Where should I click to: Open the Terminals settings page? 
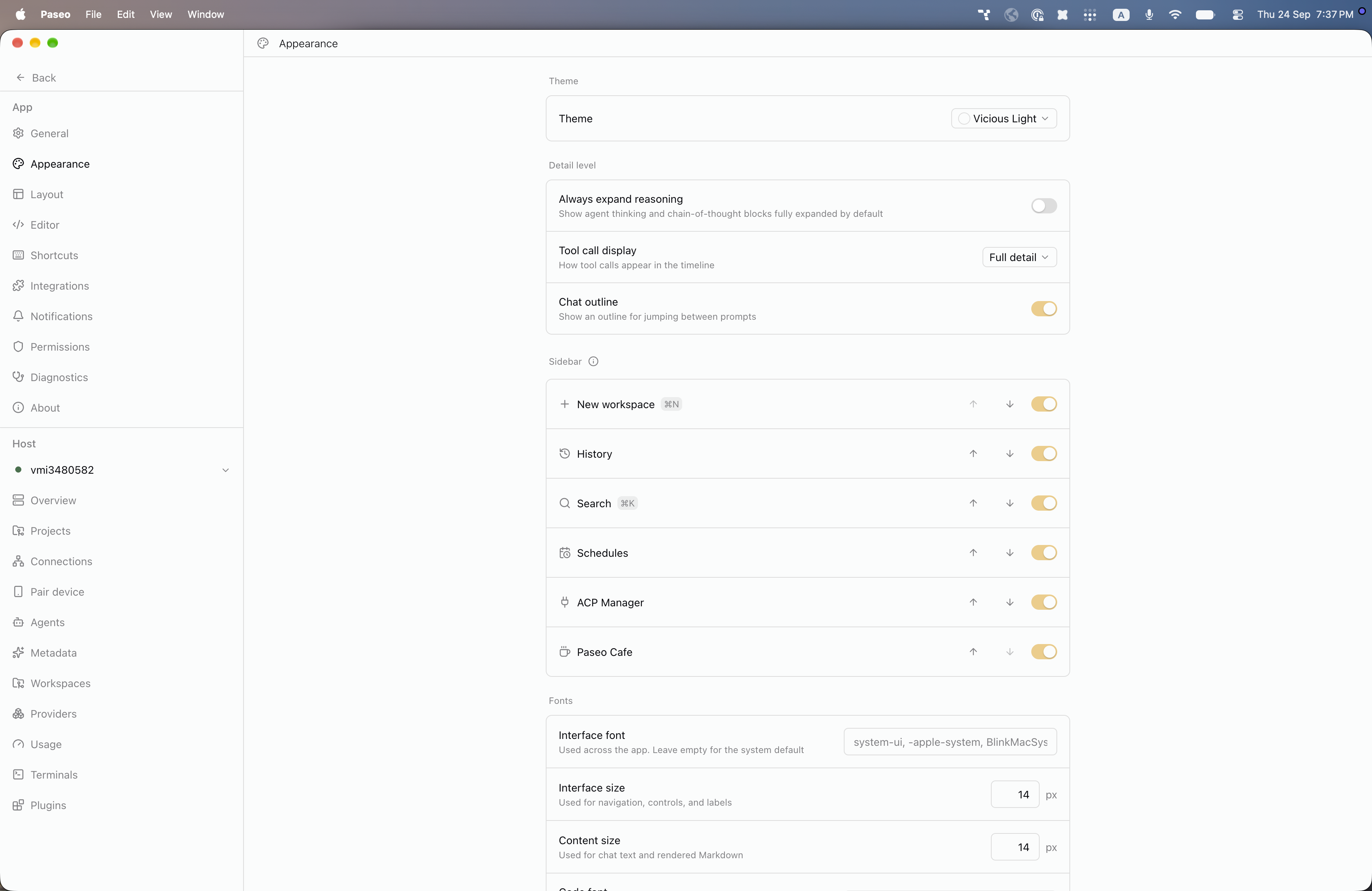(x=121, y=775)
